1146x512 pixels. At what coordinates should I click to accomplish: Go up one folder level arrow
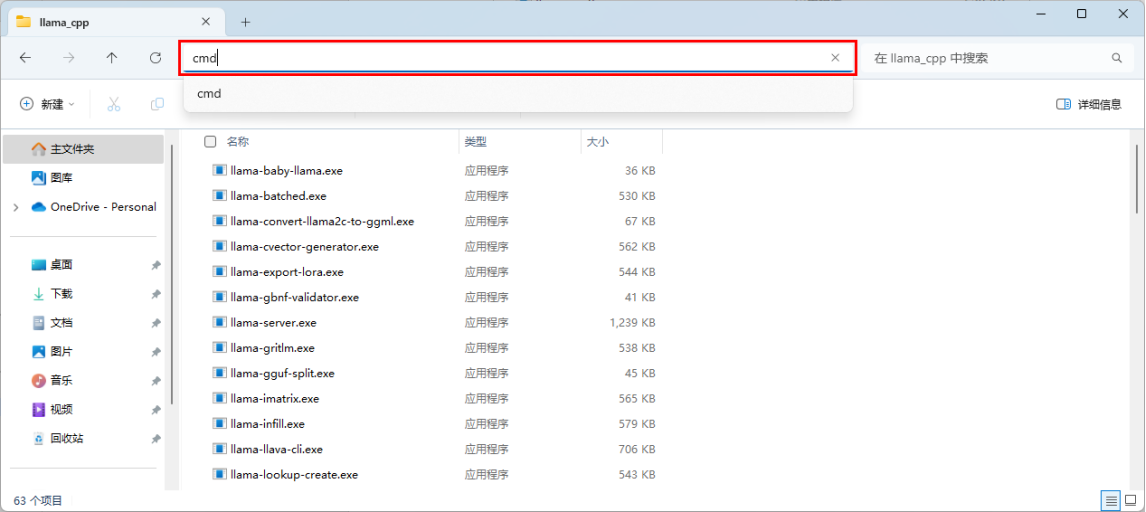pyautogui.click(x=112, y=58)
